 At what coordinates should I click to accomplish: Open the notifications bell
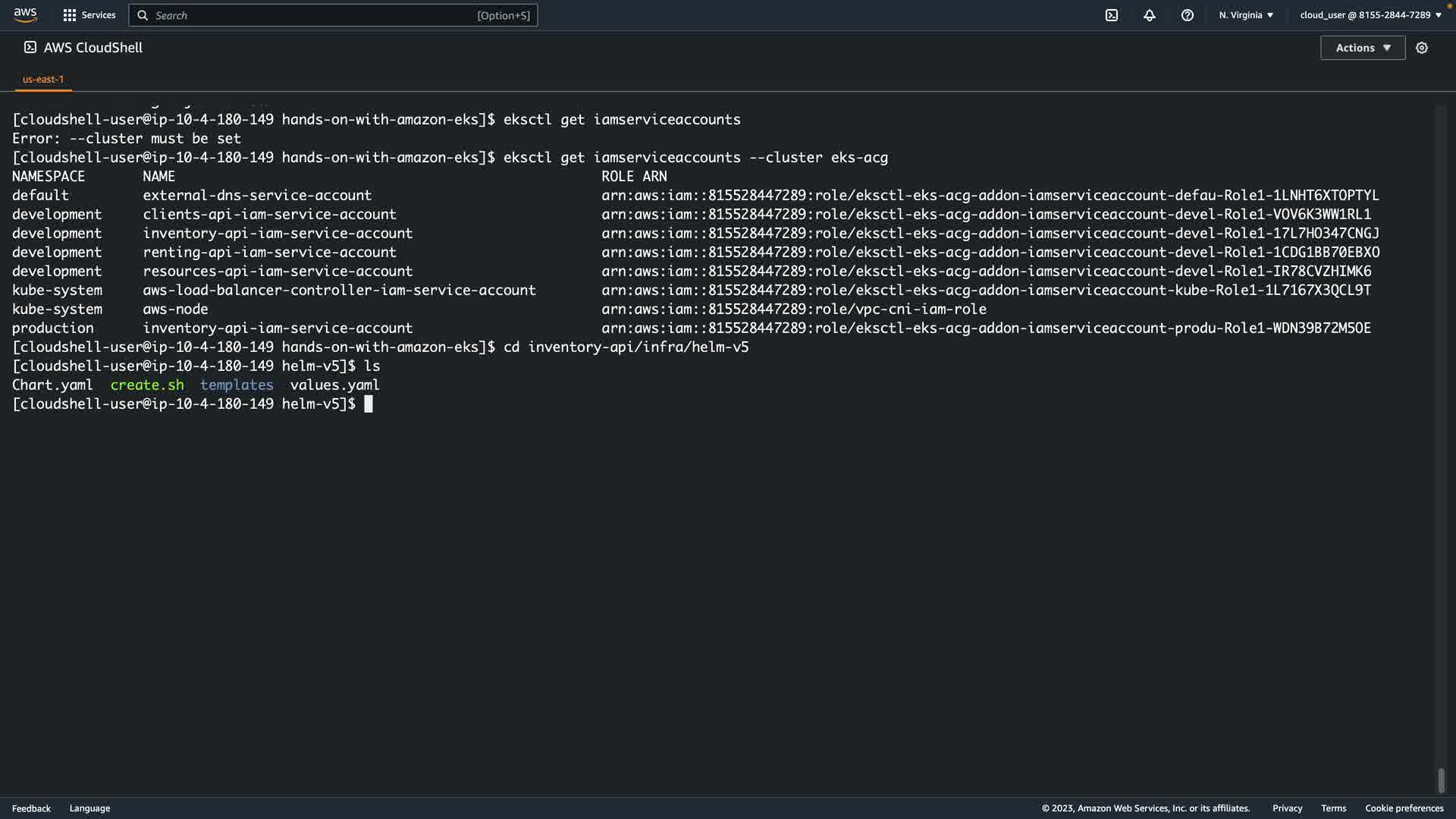(x=1150, y=15)
